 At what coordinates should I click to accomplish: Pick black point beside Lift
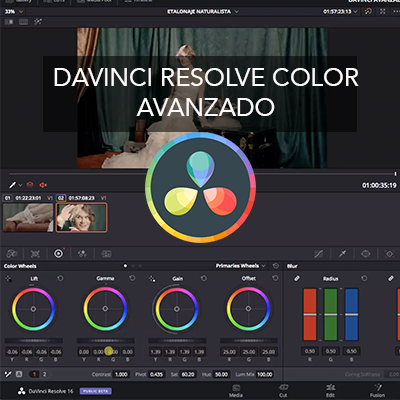click(8, 278)
